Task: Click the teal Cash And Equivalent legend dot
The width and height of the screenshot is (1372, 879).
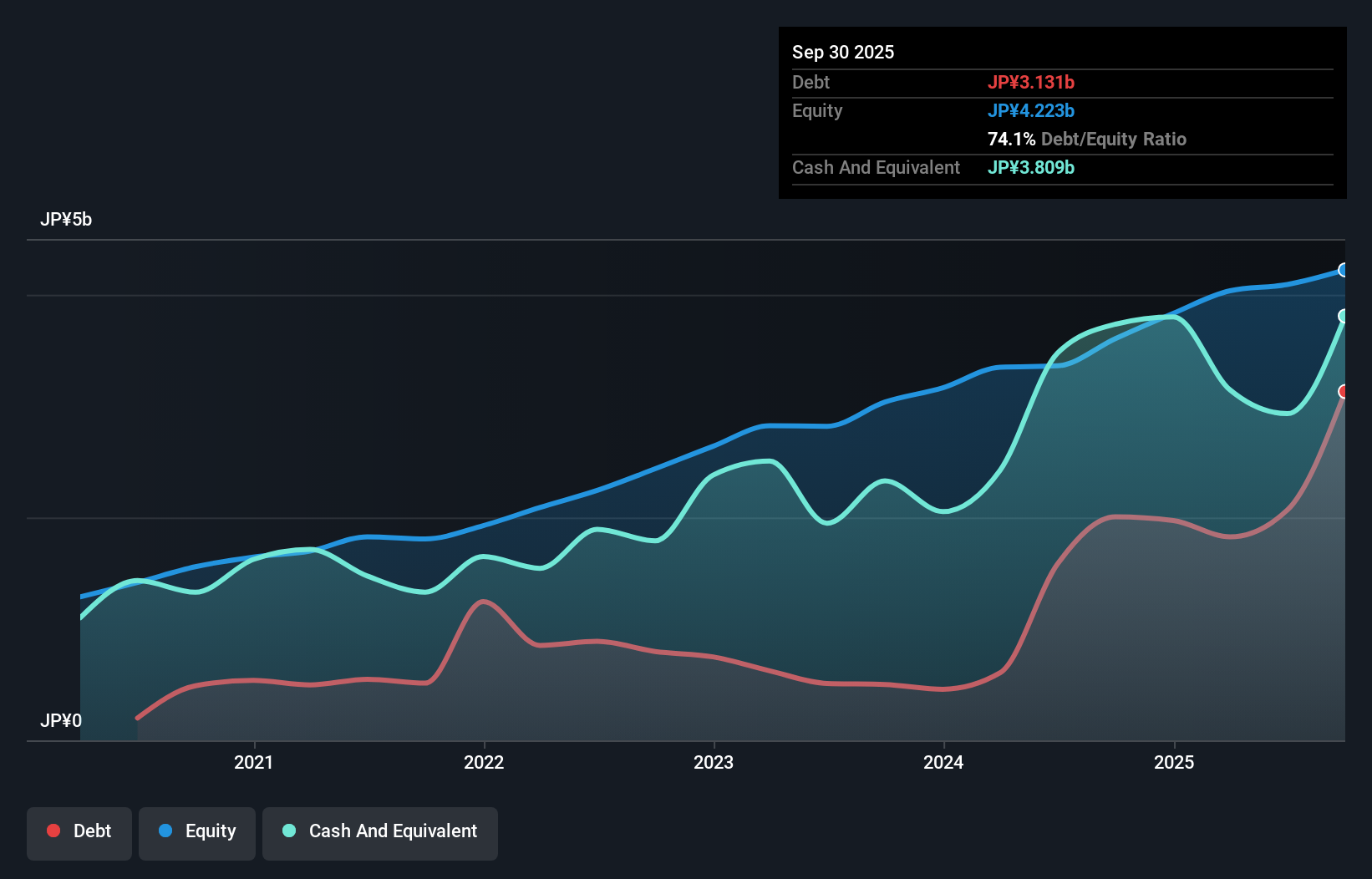Action: [x=287, y=831]
